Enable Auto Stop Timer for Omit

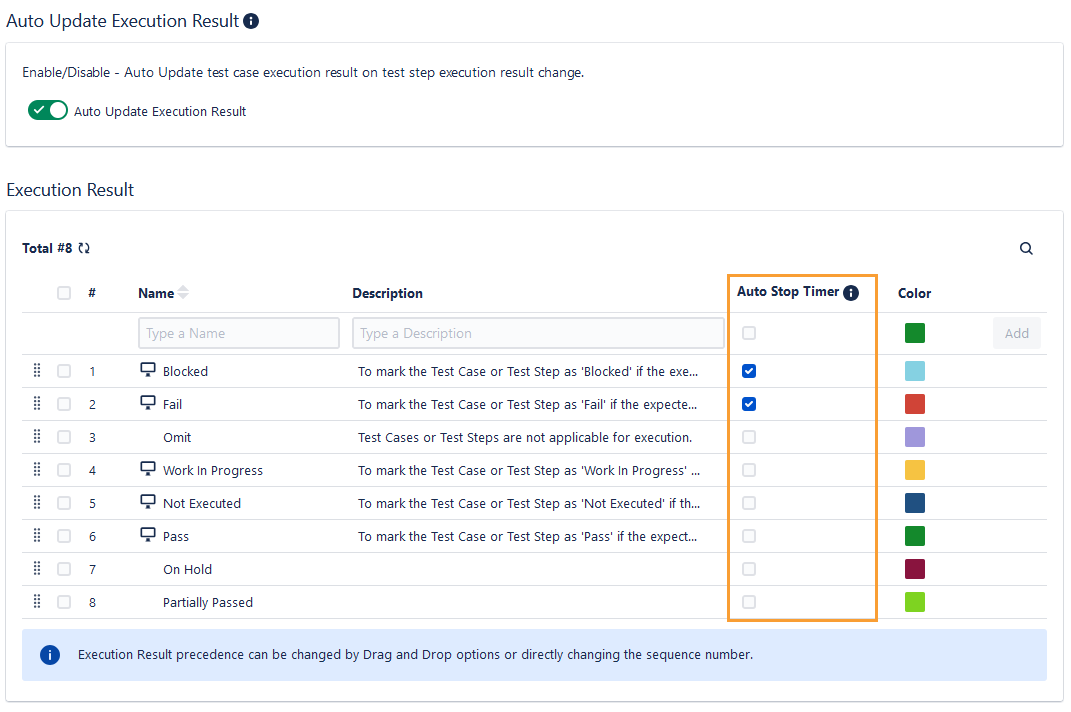(x=749, y=436)
